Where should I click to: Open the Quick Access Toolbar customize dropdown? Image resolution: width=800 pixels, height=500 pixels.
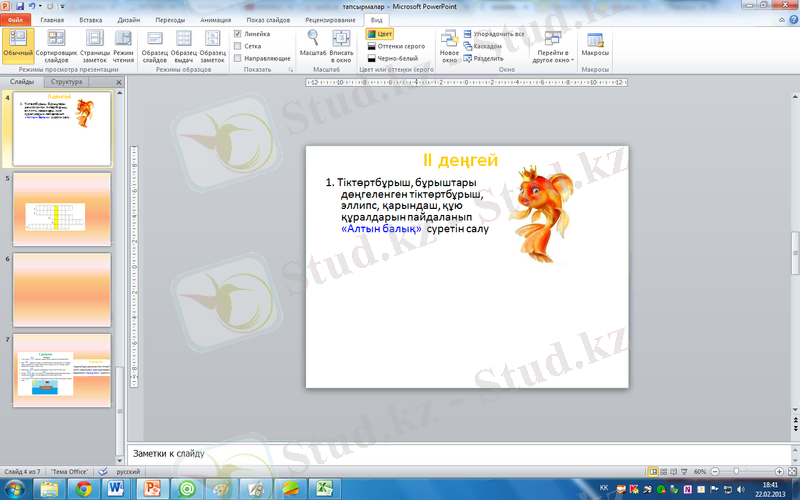[x=61, y=6]
